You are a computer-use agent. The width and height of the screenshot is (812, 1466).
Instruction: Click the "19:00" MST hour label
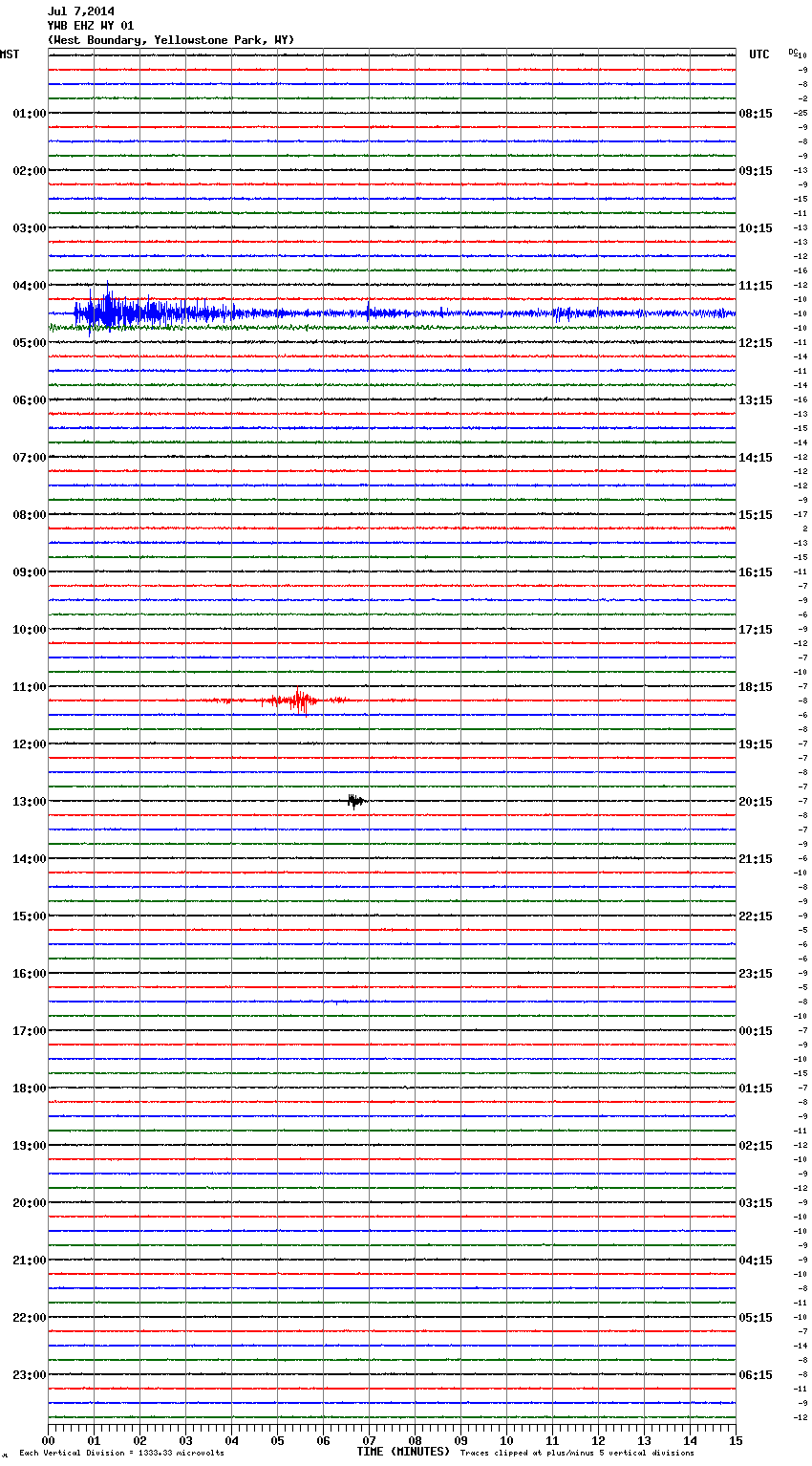pyautogui.click(x=30, y=1146)
